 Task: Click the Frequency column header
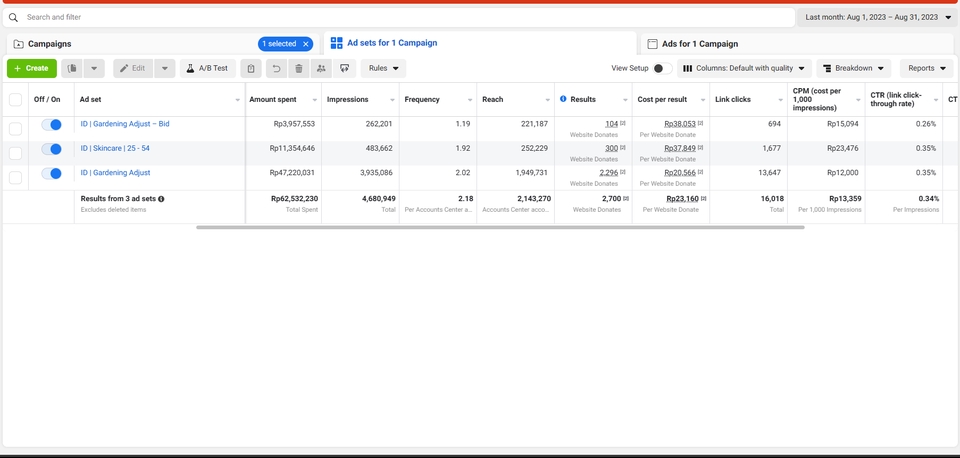tap(422, 99)
